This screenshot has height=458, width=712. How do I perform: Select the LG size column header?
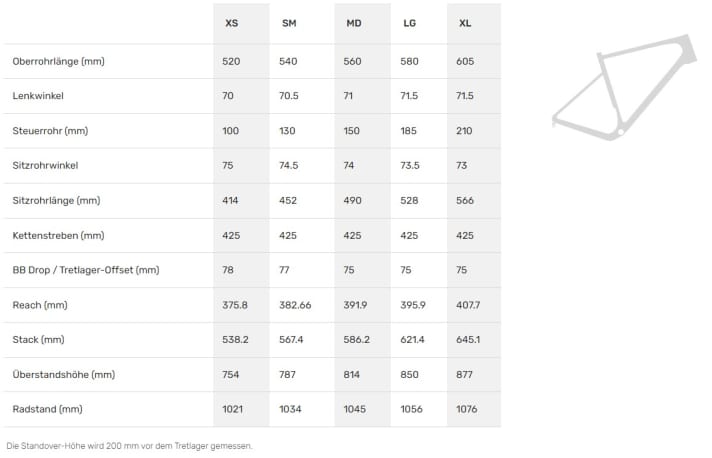(x=410, y=23)
